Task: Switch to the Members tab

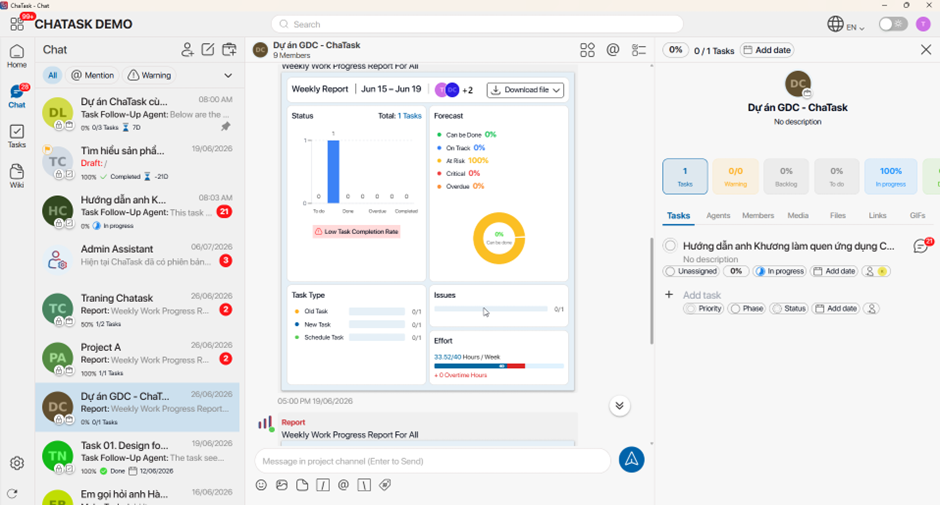Action: coord(758,215)
